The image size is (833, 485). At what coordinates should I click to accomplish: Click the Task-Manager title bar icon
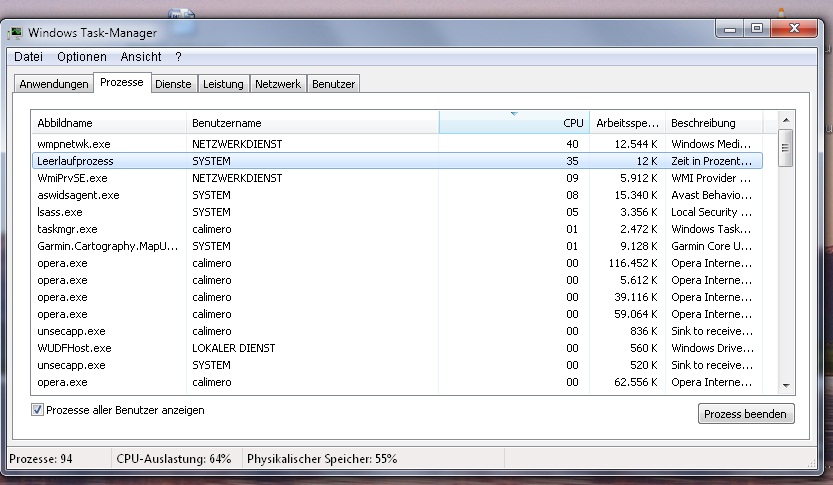pyautogui.click(x=15, y=33)
